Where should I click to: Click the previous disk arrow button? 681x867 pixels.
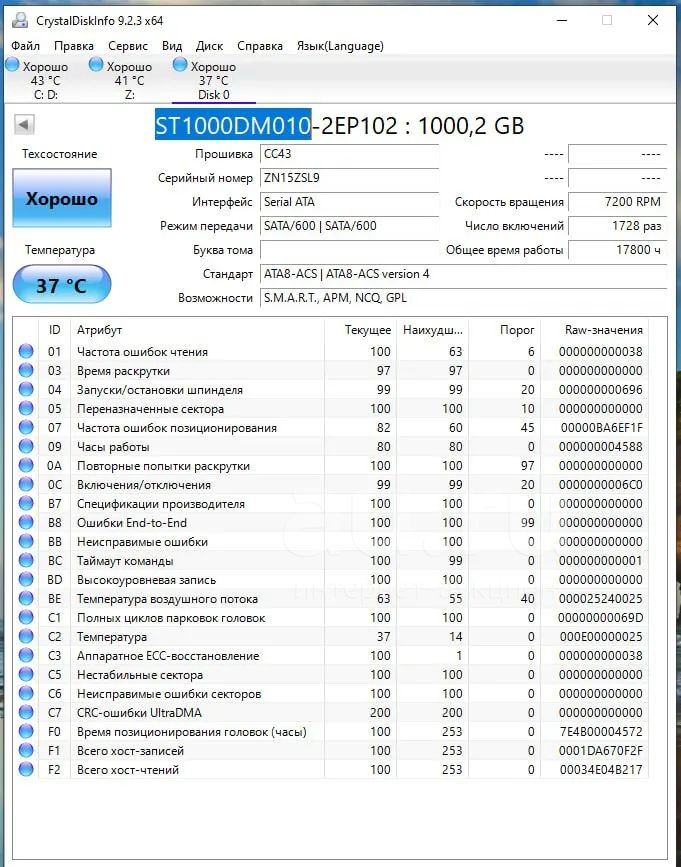[24, 124]
